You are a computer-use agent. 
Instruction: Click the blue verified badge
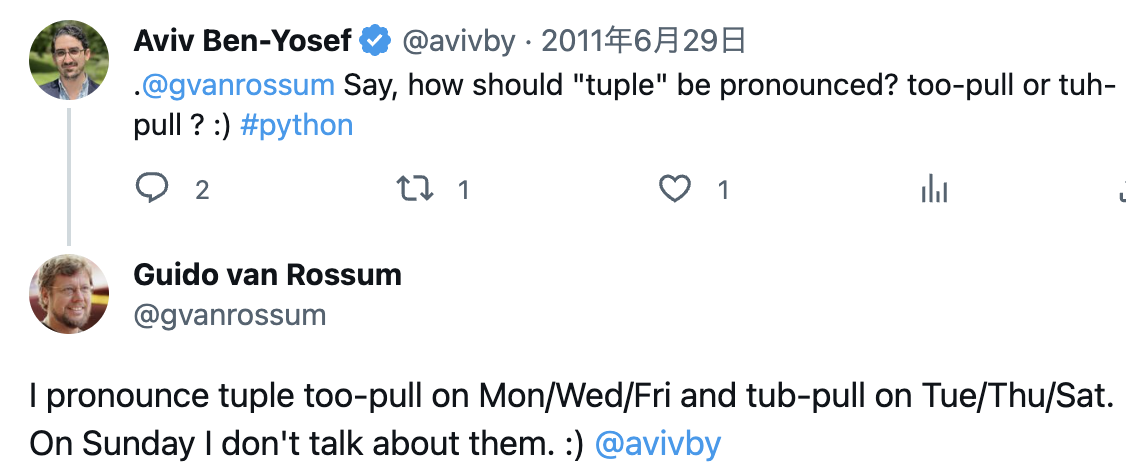click(x=375, y=41)
